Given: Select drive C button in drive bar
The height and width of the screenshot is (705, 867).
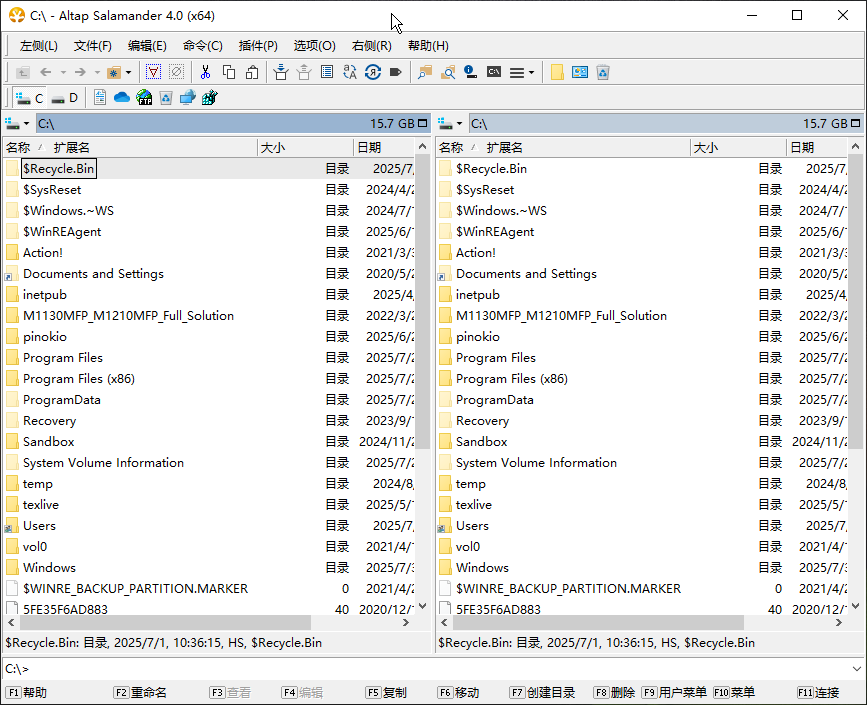Looking at the screenshot, I should click(30, 98).
